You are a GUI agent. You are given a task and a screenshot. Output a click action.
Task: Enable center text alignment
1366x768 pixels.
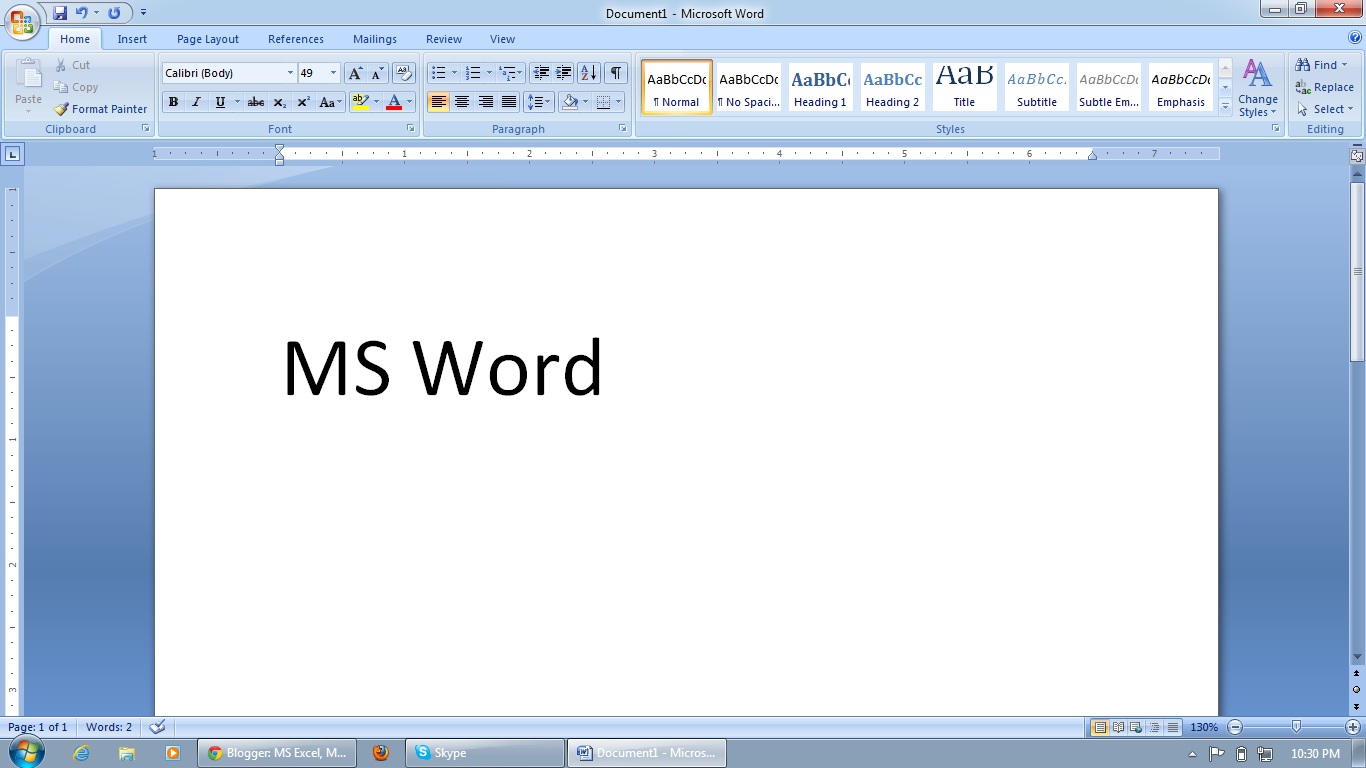462,102
